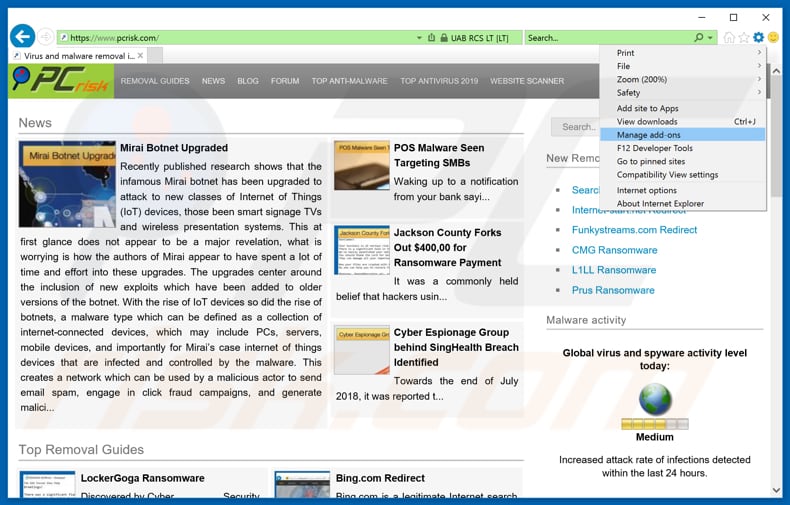Click LockerGoga Ransomware guide thumbnail

click(47, 484)
